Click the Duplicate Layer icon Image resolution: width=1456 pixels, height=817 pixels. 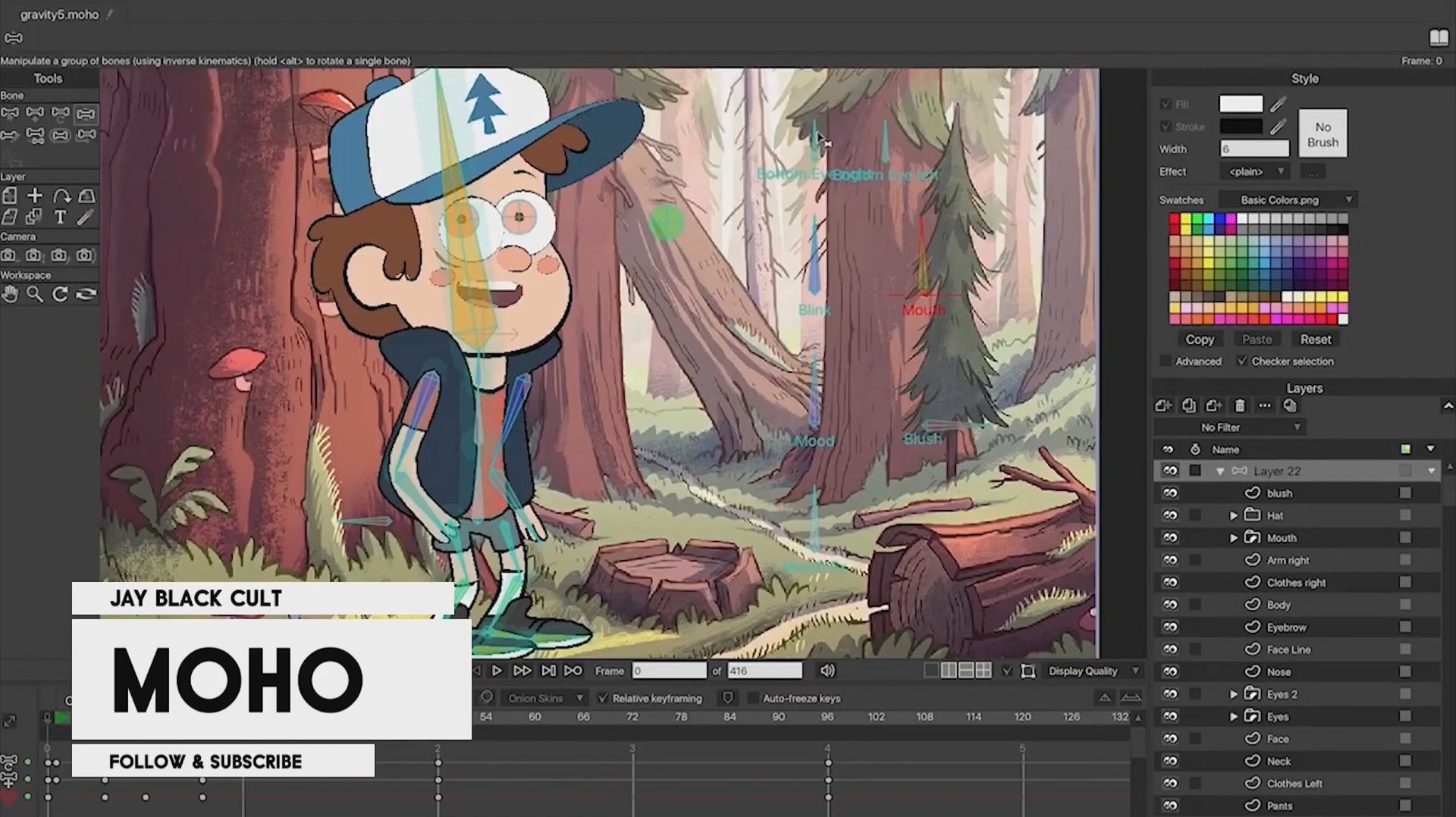pyautogui.click(x=1188, y=405)
